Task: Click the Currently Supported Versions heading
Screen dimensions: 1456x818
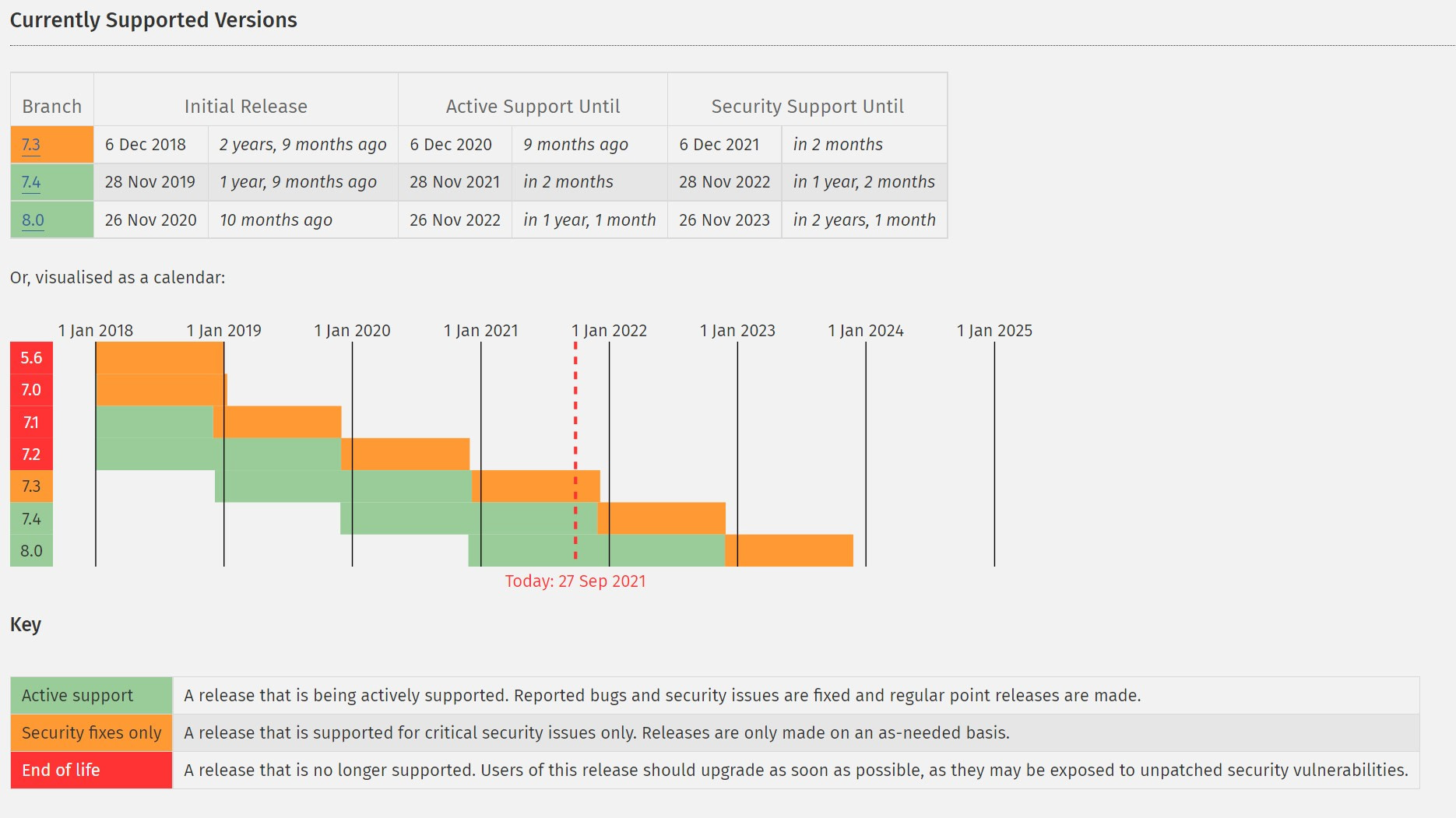Action: (x=153, y=20)
